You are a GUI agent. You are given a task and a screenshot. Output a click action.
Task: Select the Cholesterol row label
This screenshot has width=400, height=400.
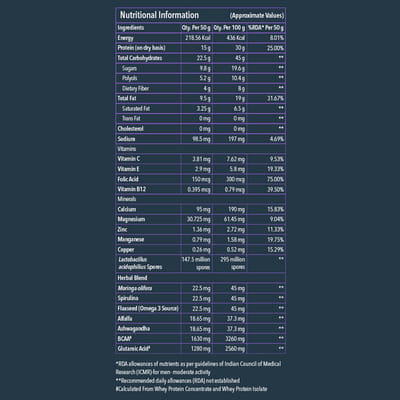click(130, 129)
